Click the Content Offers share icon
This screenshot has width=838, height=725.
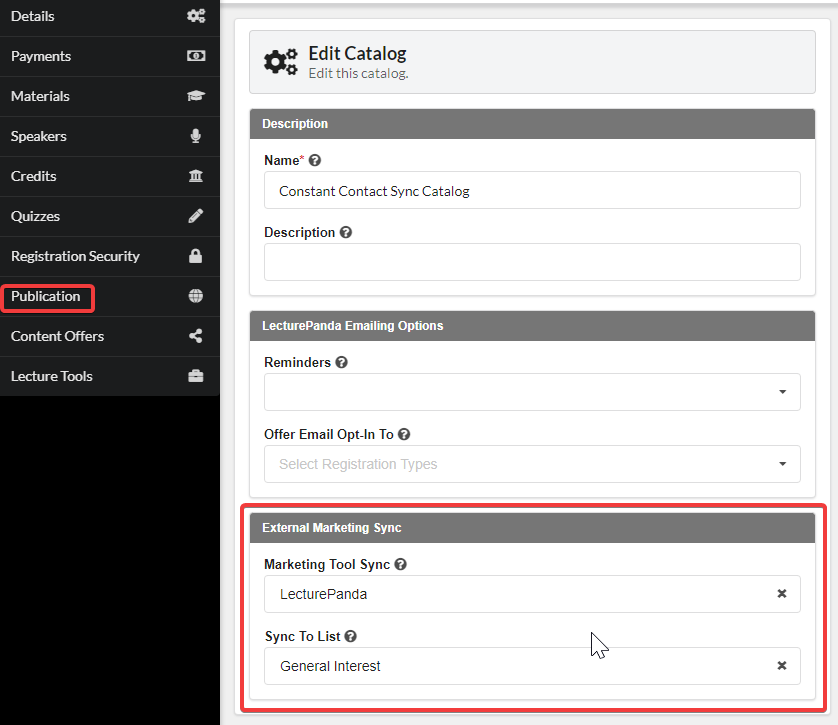coord(196,336)
